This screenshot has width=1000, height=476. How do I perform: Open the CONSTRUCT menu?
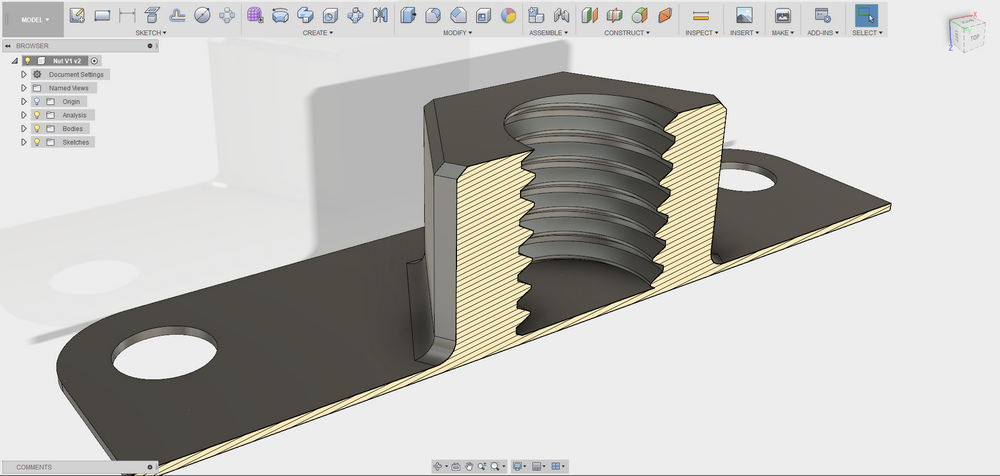click(x=627, y=33)
